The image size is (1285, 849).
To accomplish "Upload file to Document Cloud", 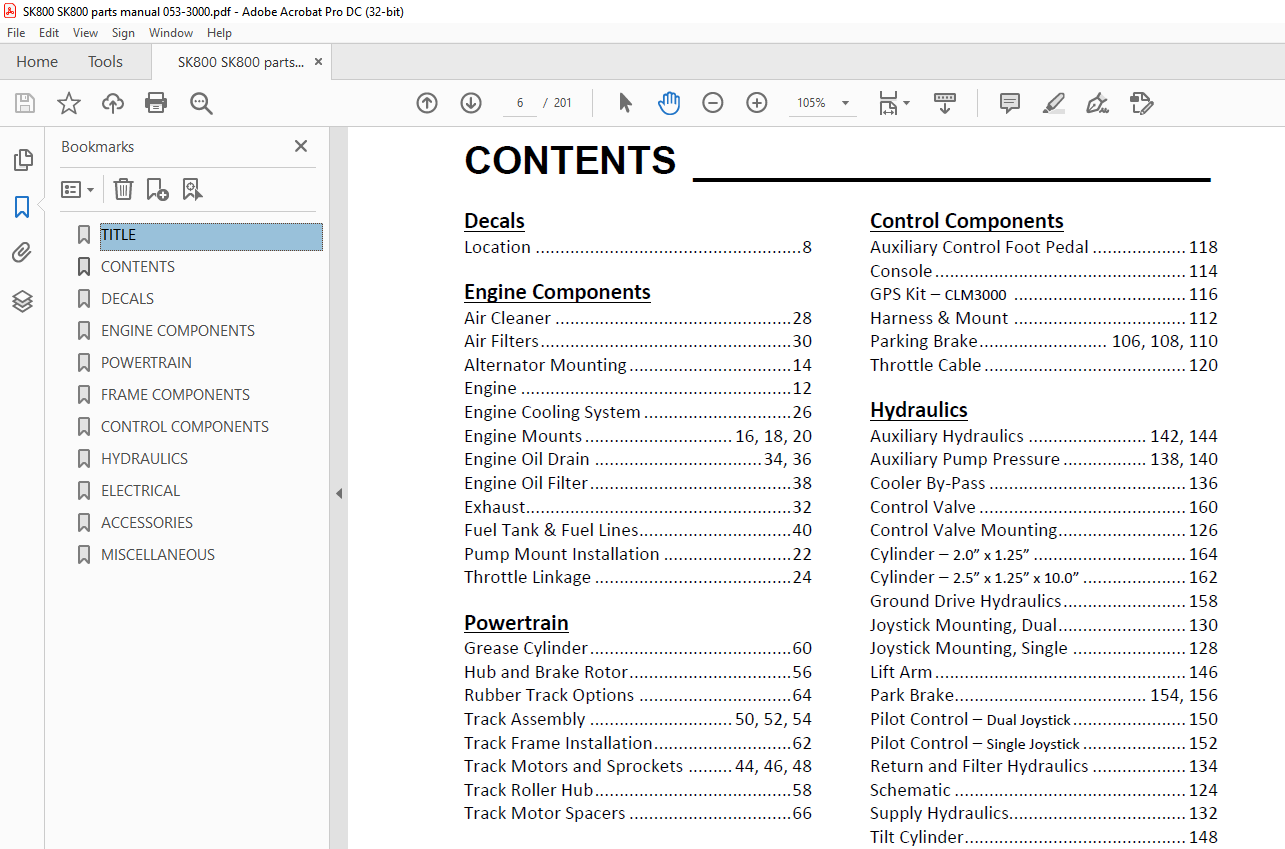I will (x=113, y=103).
